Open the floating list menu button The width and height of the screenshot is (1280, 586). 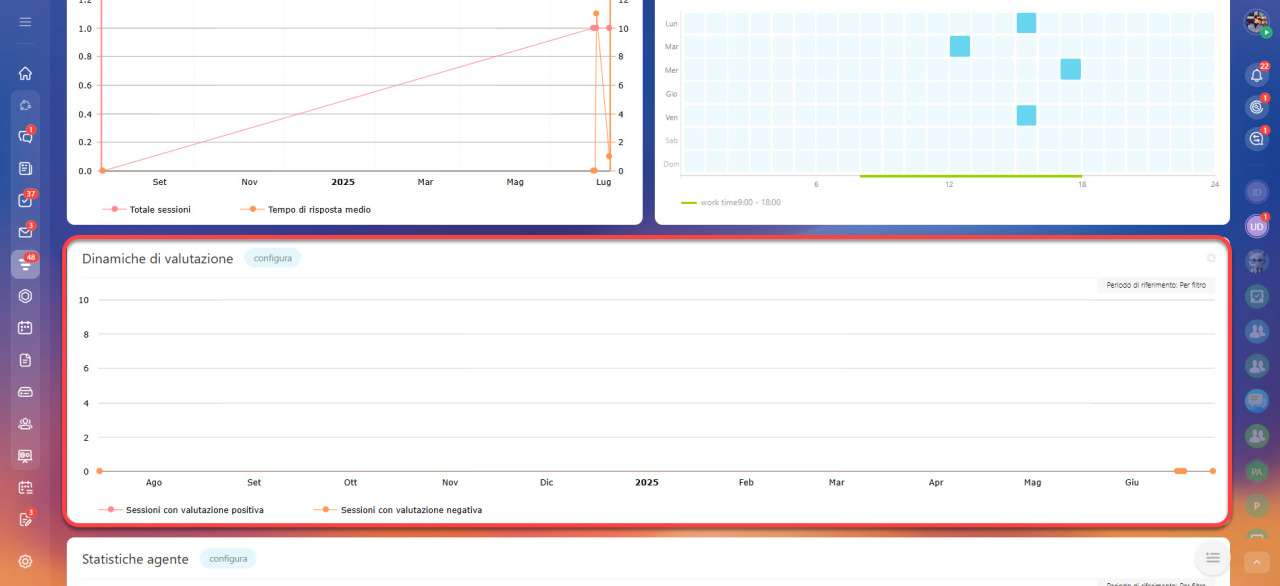1213,557
